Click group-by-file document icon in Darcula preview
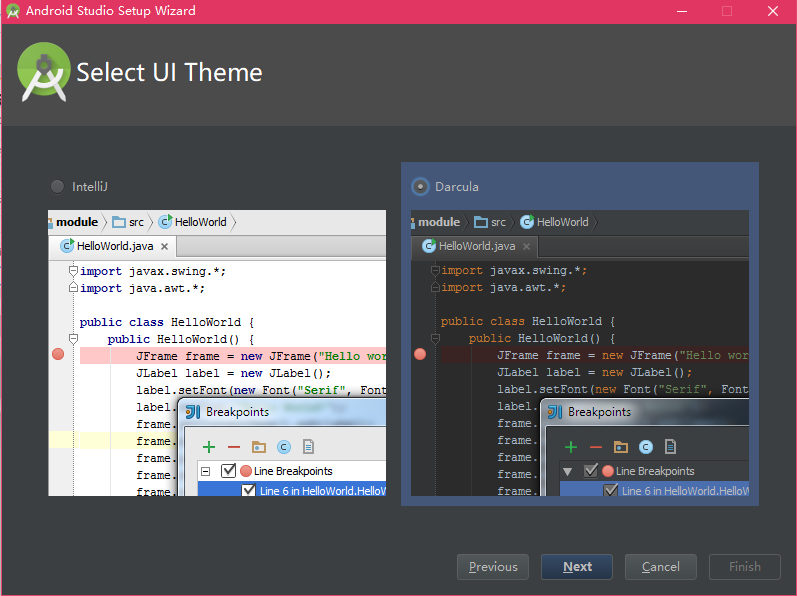 tap(670, 447)
